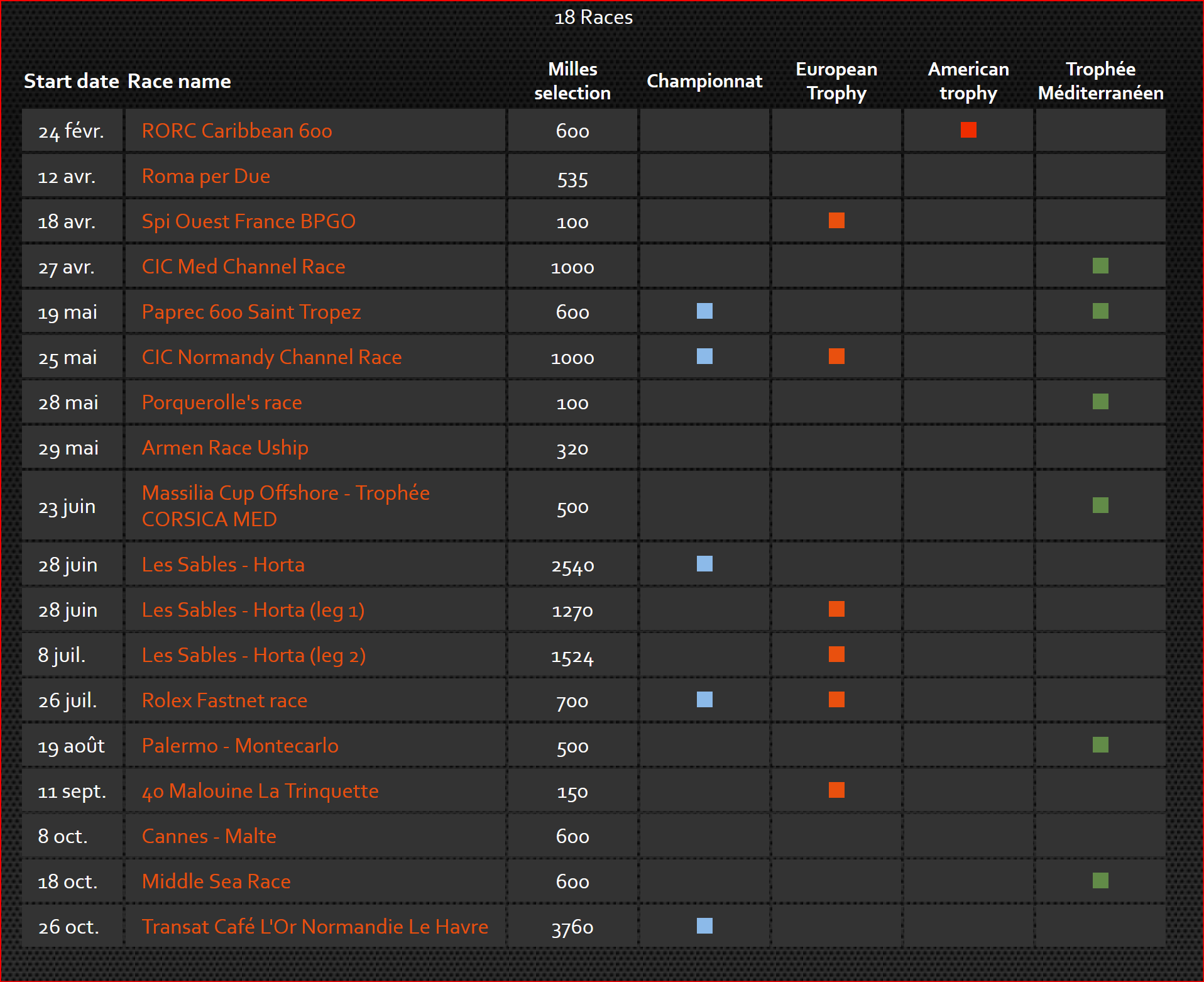
Task: Click green Méditerranéen marker for Porquerolle's race
Action: 1100,402
